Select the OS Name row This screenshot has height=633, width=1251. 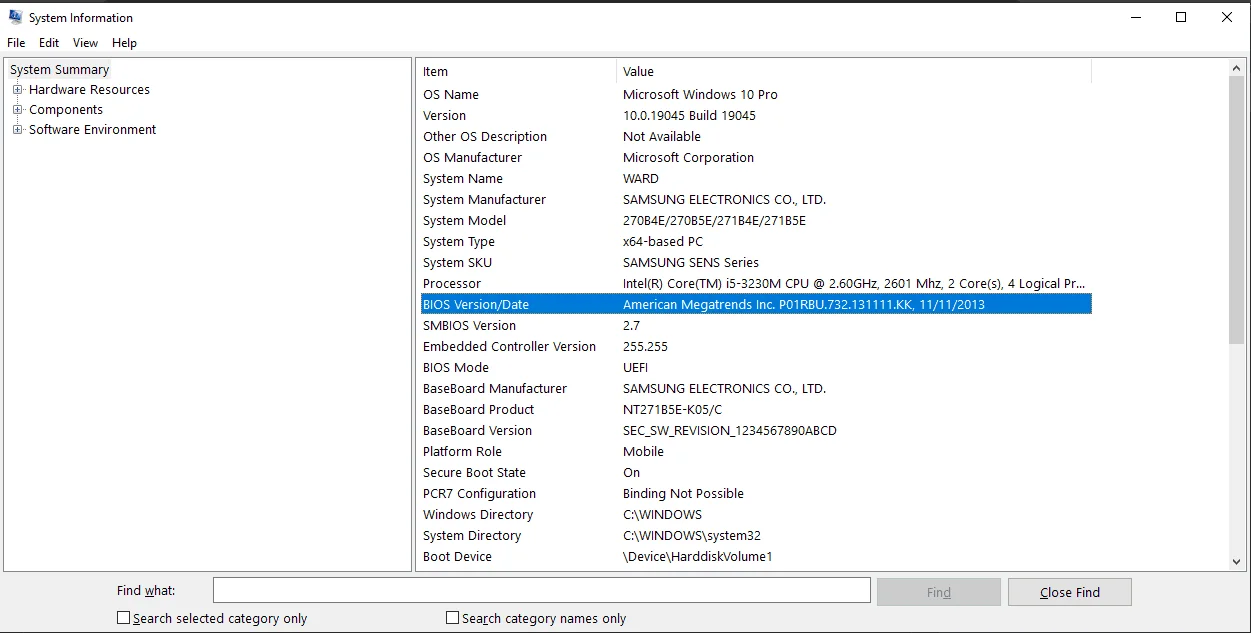756,94
